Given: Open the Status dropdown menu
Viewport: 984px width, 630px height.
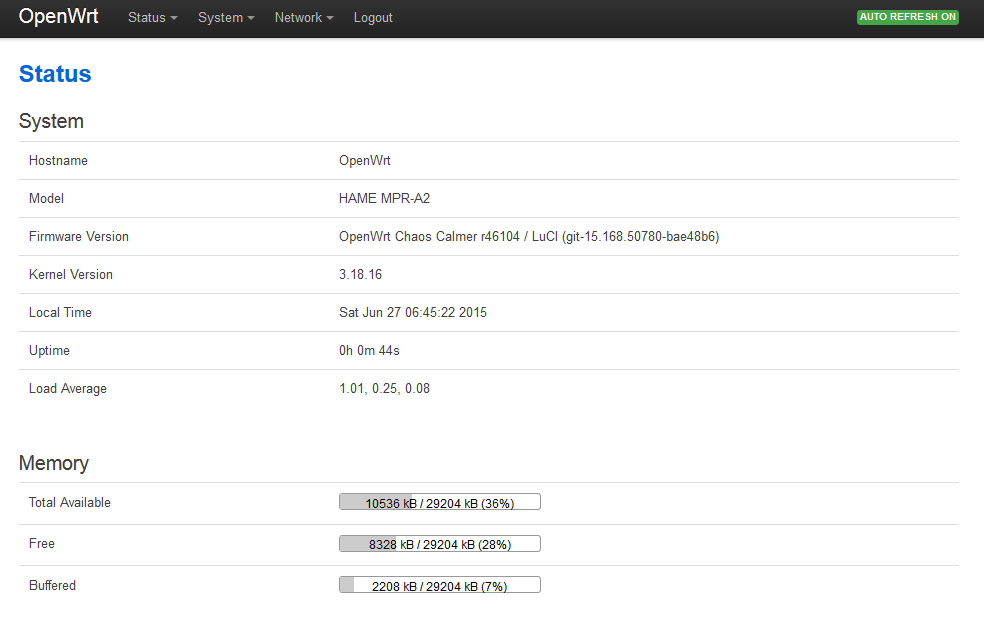Looking at the screenshot, I should point(152,18).
